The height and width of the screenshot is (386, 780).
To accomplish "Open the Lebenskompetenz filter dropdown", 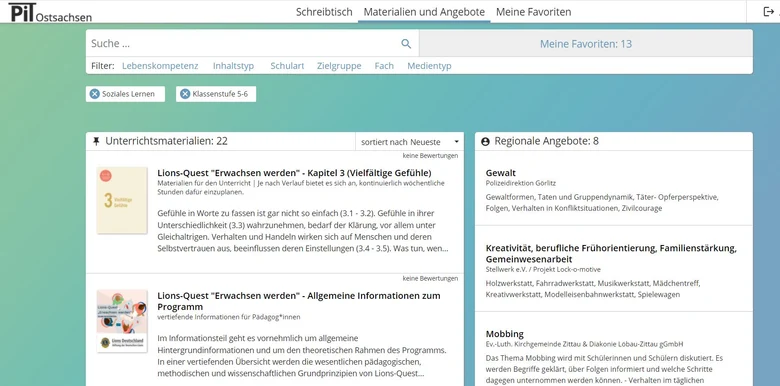I will (x=160, y=66).
